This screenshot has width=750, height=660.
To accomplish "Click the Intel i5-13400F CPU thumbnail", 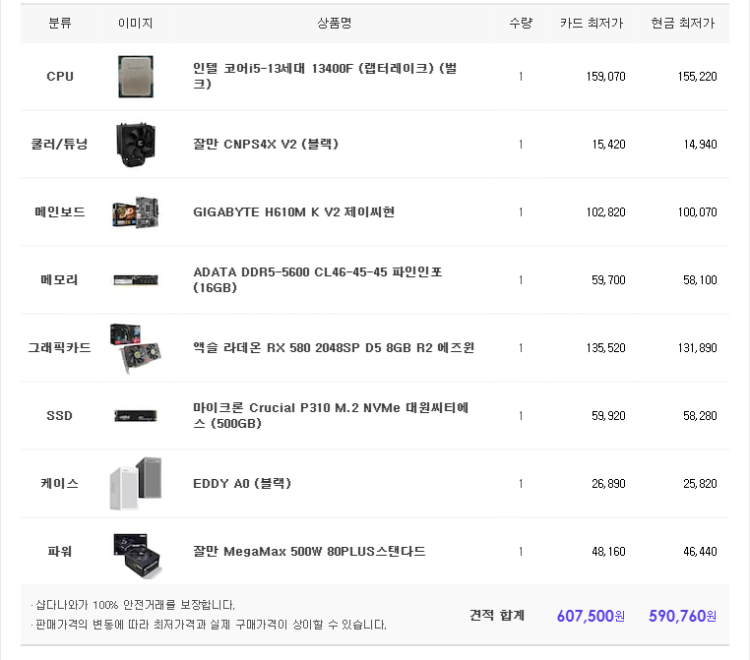I will click(136, 77).
